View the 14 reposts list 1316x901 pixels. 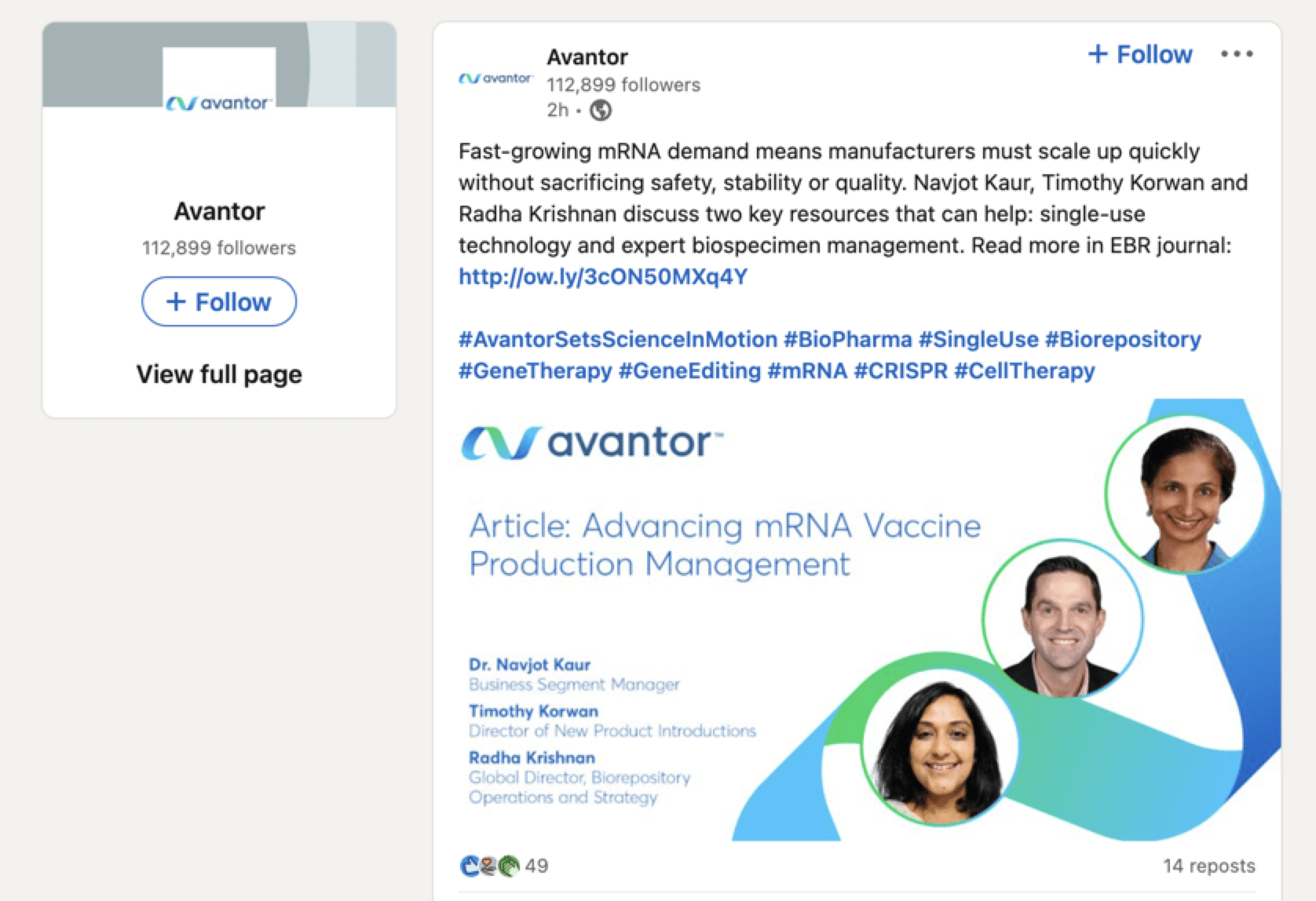point(1209,866)
